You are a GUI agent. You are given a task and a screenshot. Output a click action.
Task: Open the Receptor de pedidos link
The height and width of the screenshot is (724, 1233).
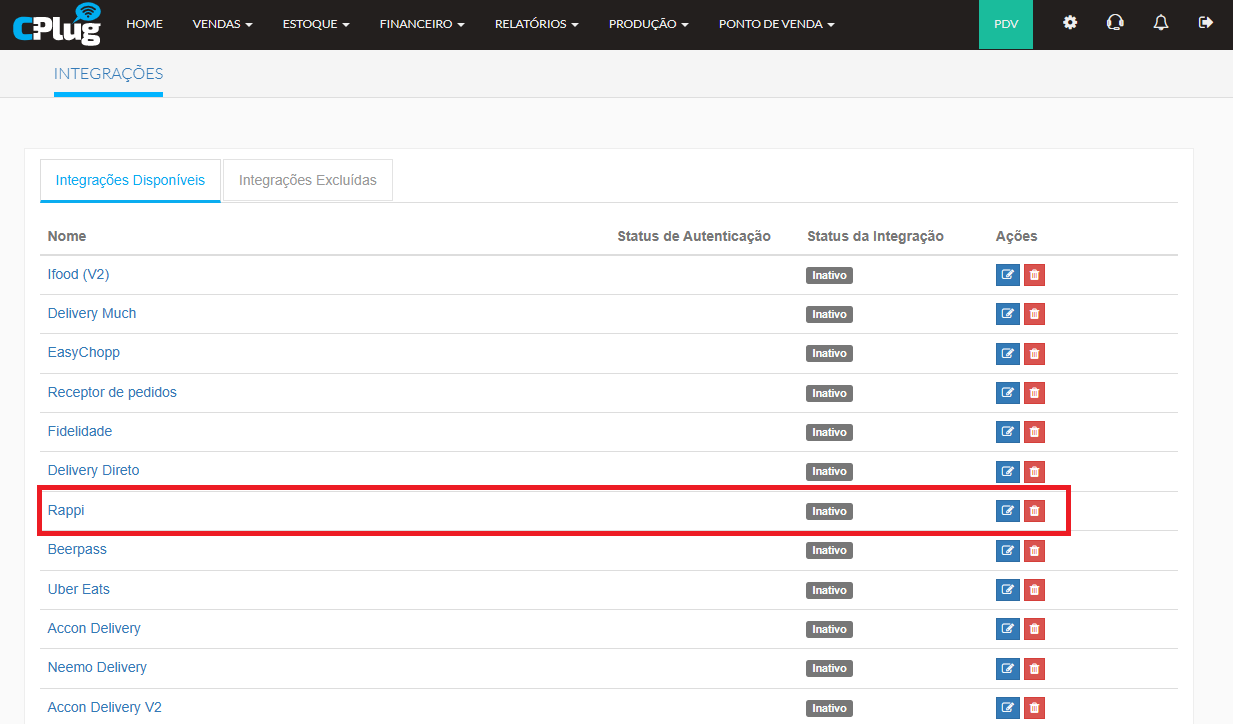click(x=112, y=392)
